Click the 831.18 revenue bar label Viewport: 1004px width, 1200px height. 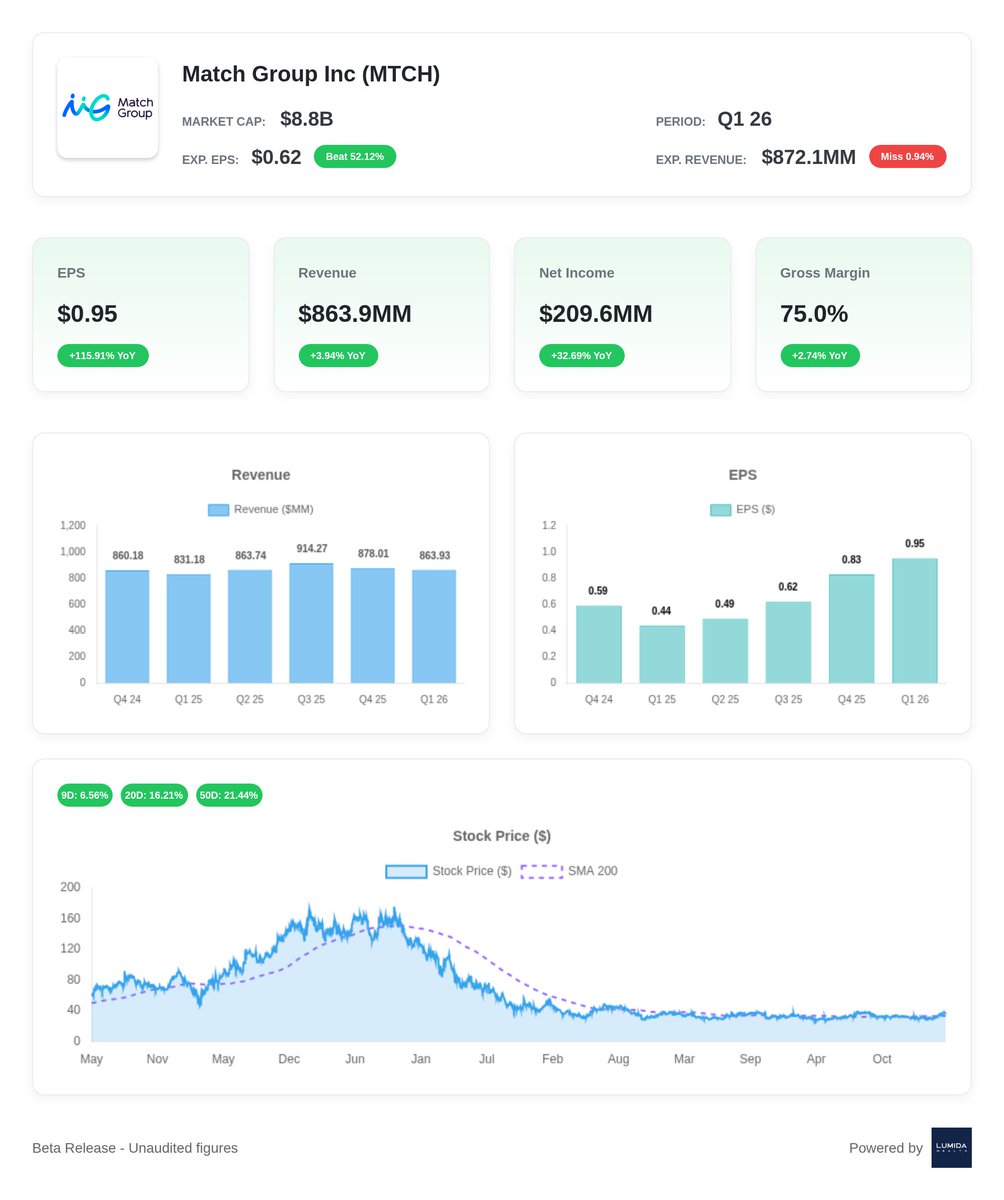point(189,560)
